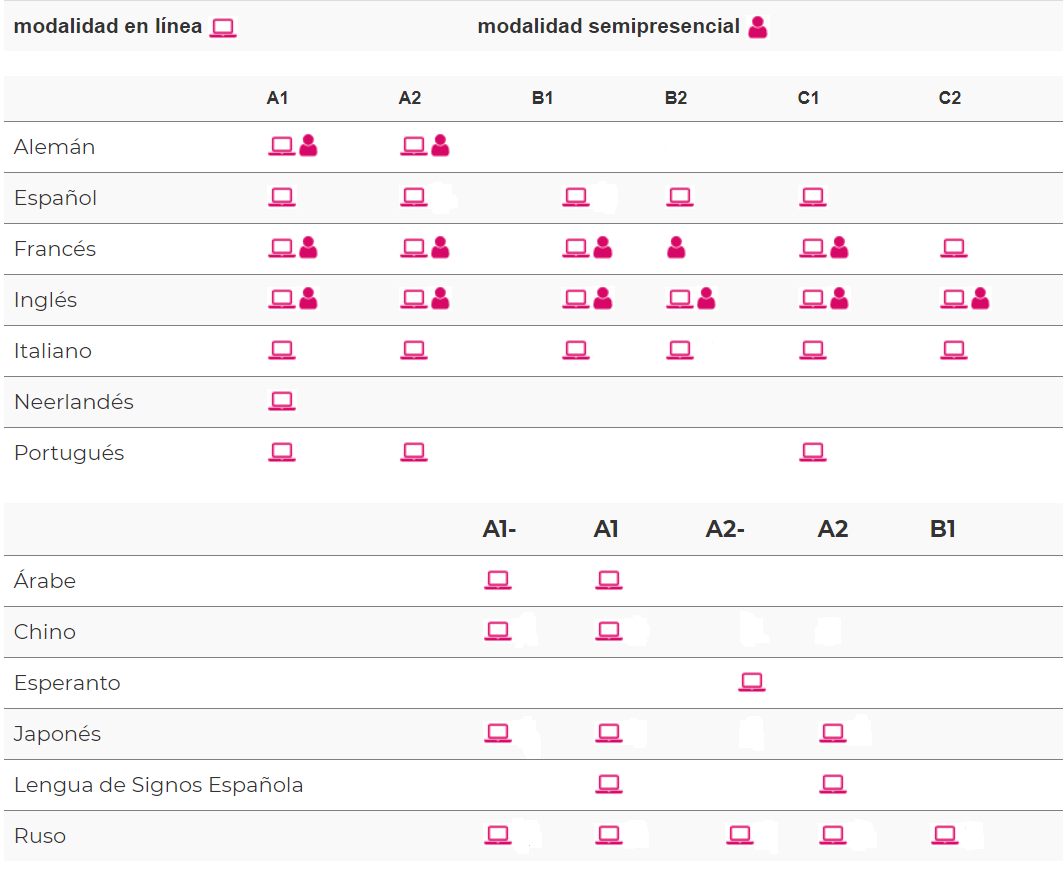
Task: Click the Inglés row label
Action: (x=45, y=300)
